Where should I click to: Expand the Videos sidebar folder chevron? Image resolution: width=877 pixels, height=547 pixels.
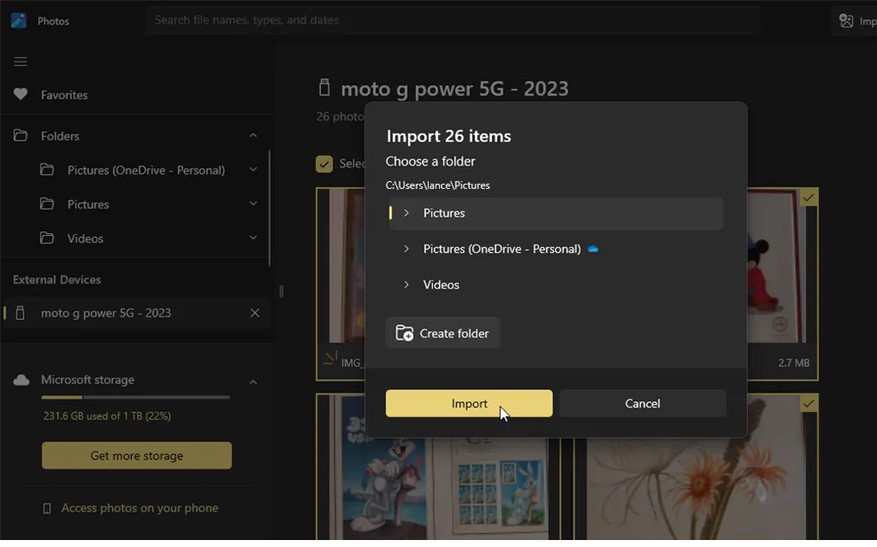[x=253, y=238]
